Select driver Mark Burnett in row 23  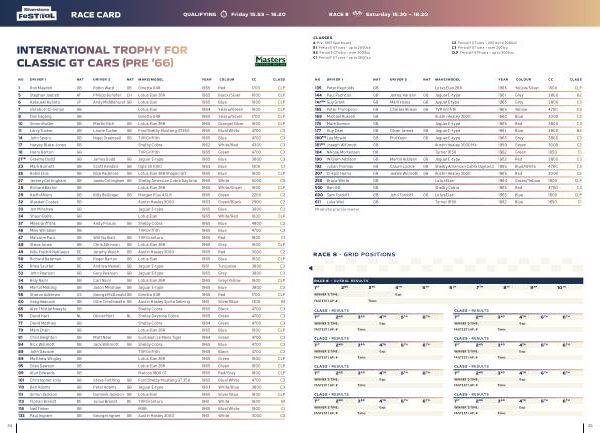(x=42, y=166)
